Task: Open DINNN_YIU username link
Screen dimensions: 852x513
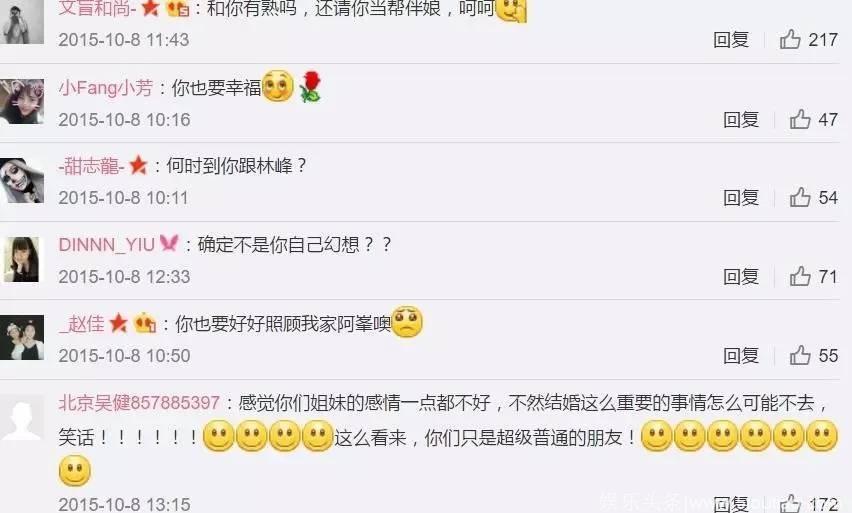Action: (107, 245)
